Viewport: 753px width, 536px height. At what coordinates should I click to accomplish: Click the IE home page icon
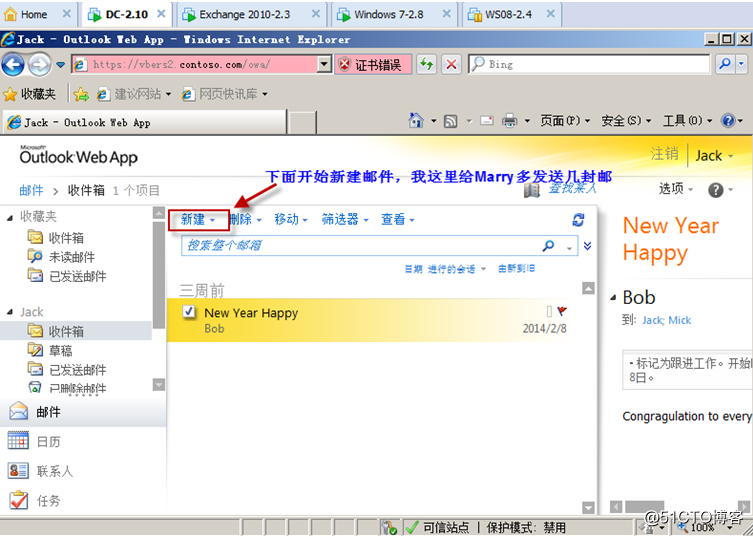pyautogui.click(x=416, y=120)
